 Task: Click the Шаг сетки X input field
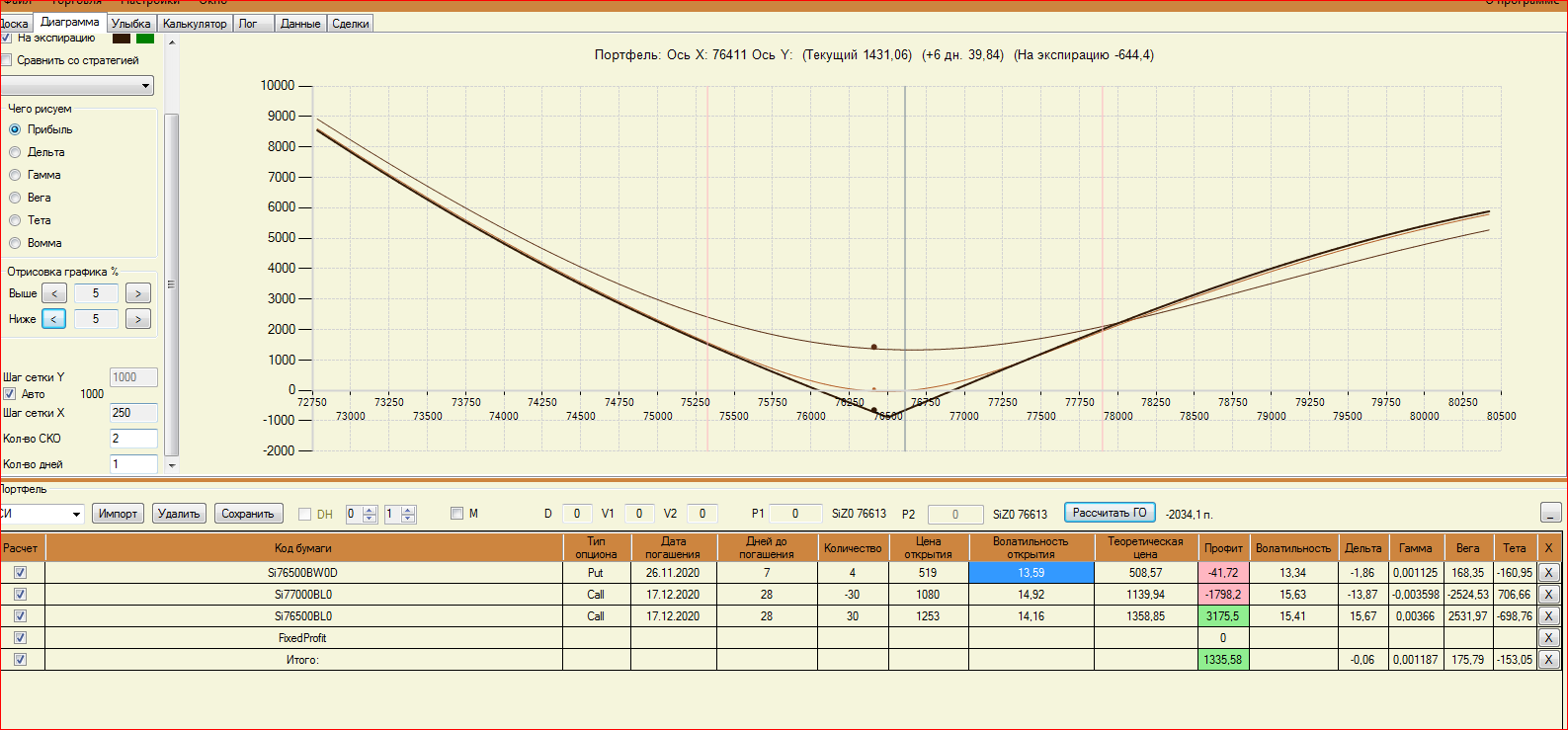[133, 413]
